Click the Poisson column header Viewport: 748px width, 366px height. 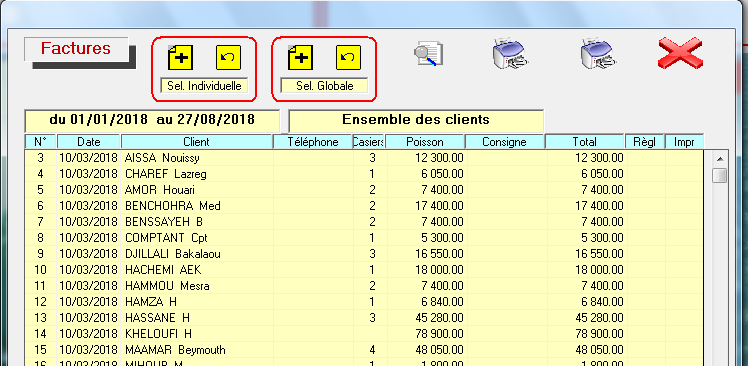click(x=425, y=142)
